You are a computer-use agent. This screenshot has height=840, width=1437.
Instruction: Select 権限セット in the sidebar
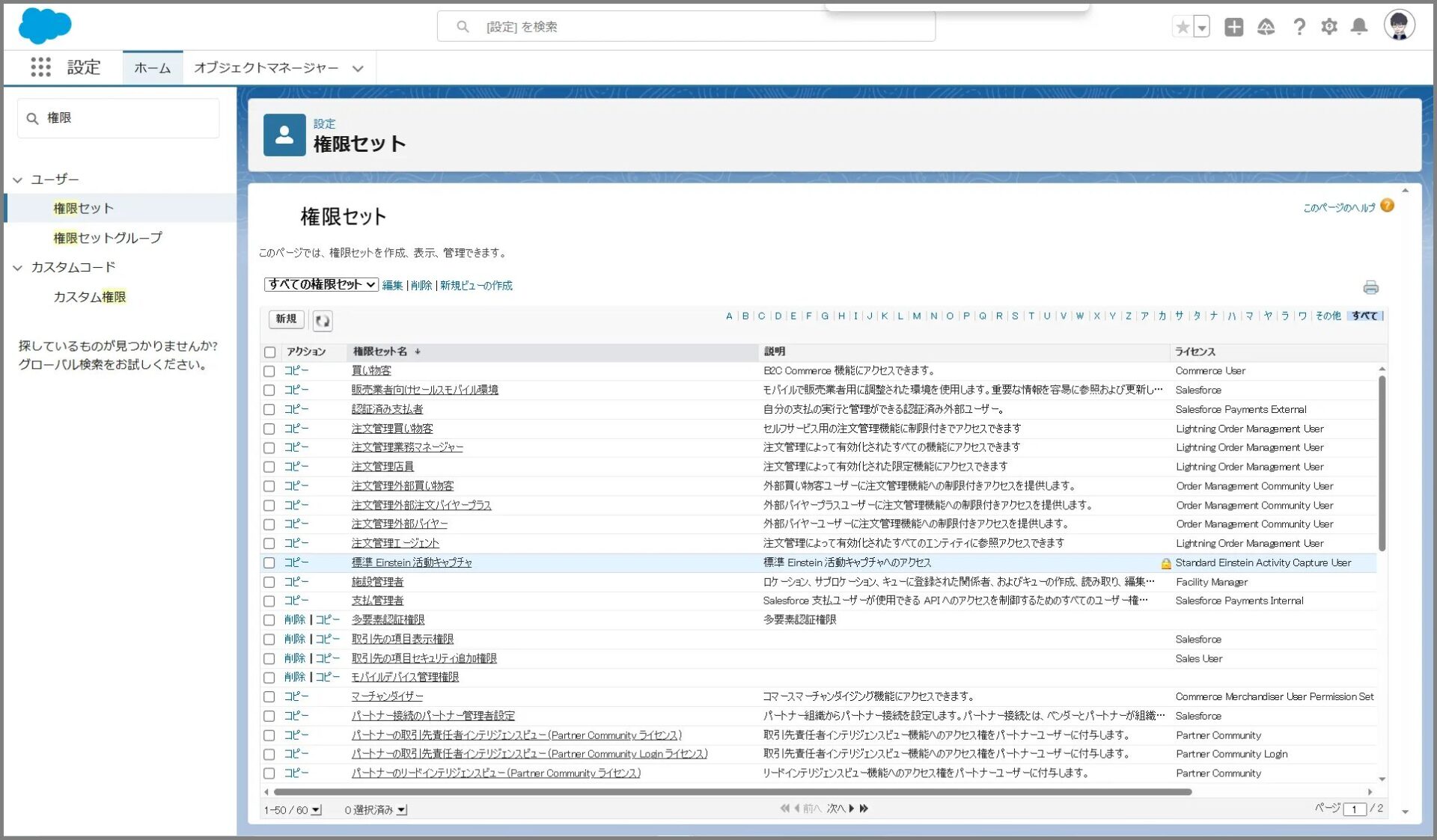83,208
